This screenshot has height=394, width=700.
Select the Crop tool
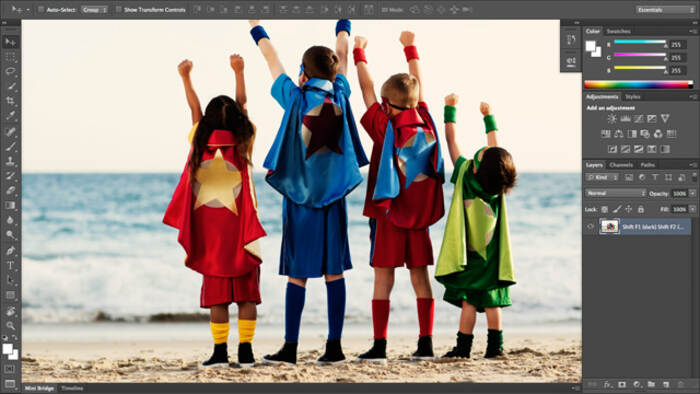(x=10, y=101)
